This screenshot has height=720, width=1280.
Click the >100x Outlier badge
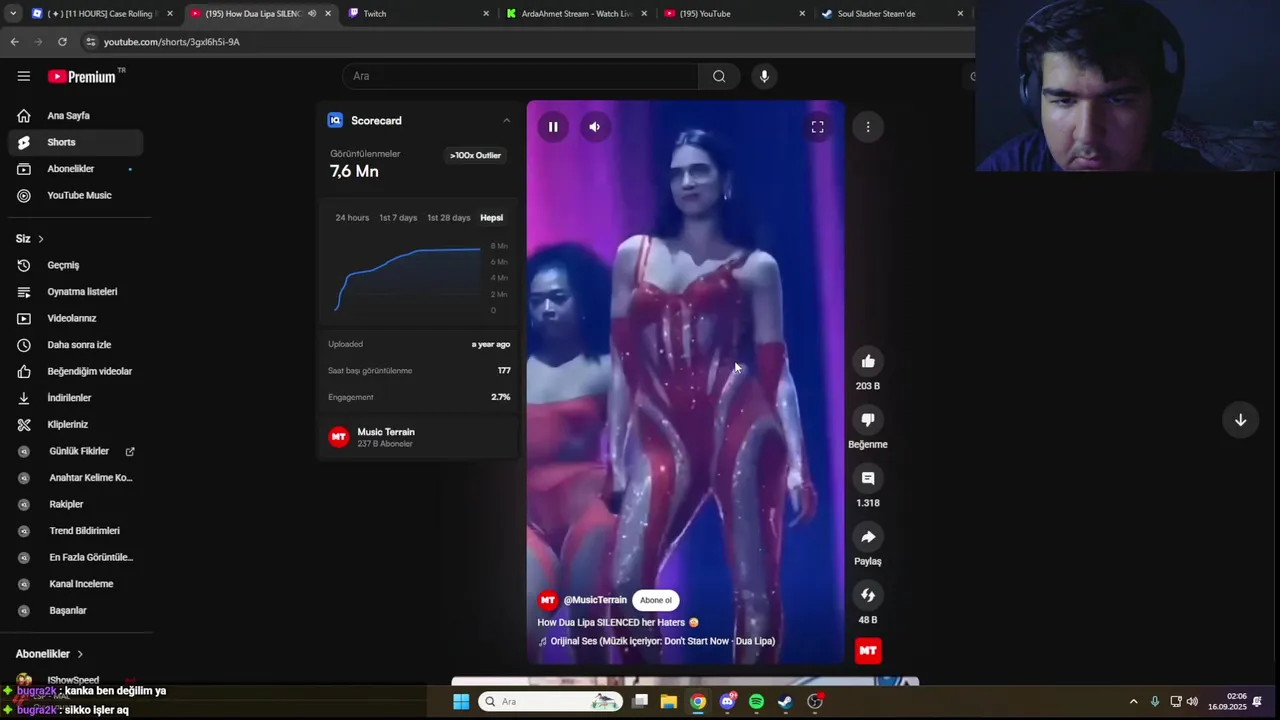475,156
